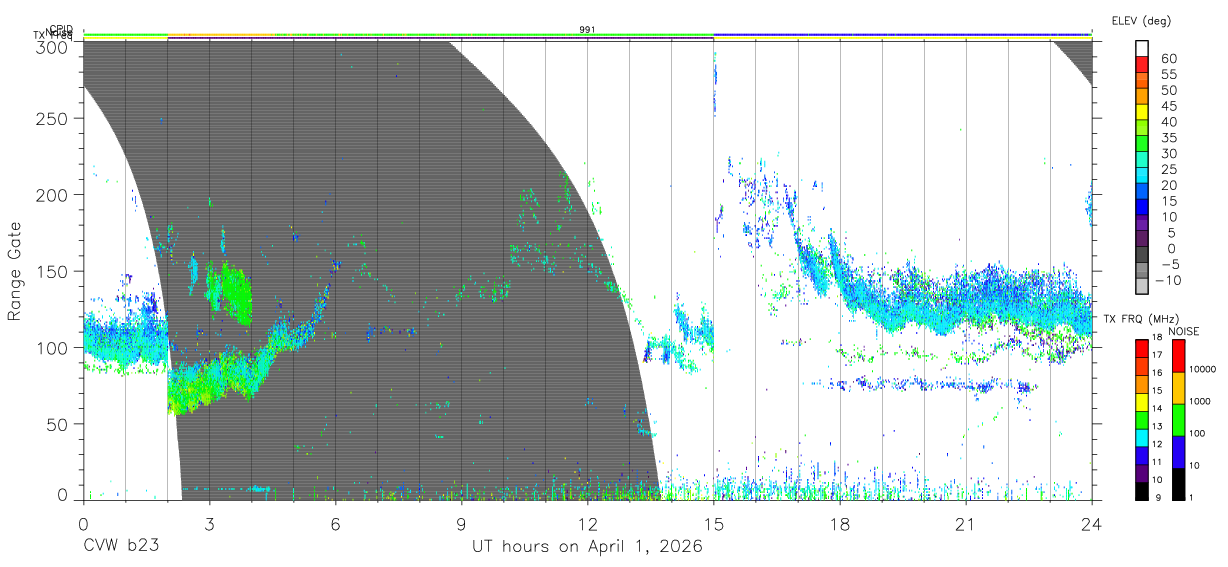Click the red top segment of NOISE colorbar

(1178, 356)
